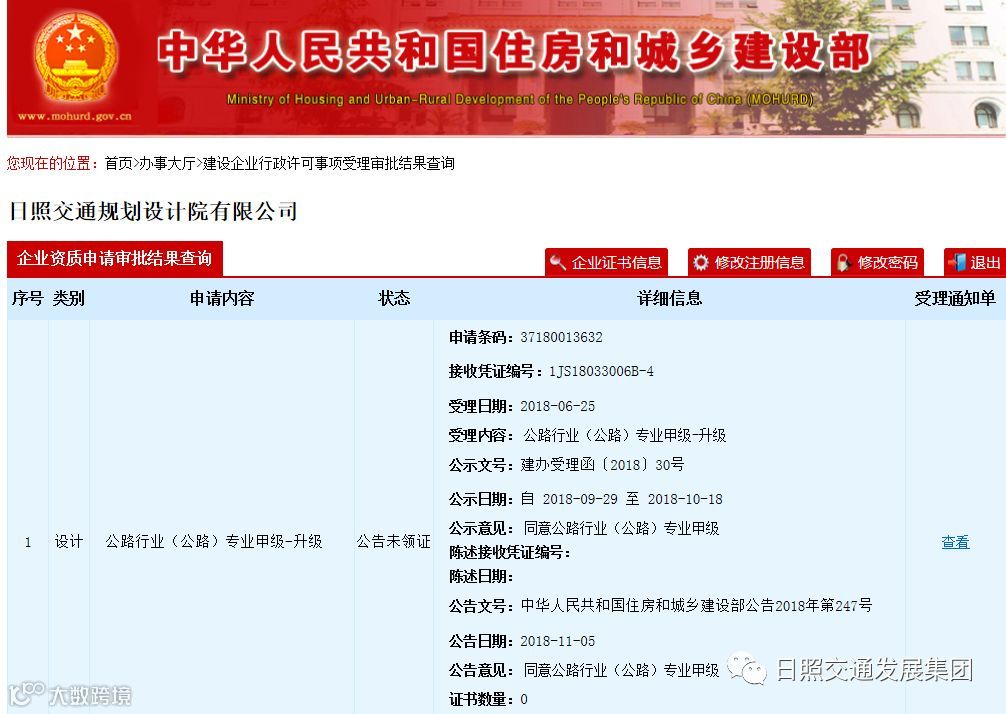Log out with 退出 button

click(975, 262)
